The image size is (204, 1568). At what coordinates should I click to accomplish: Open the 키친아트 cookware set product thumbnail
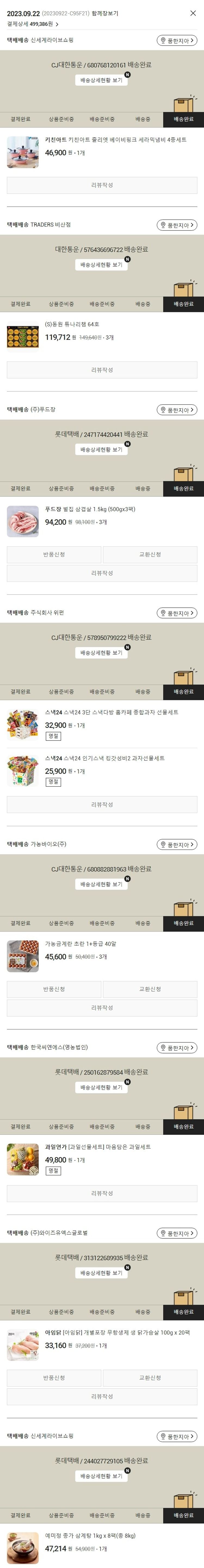[x=23, y=152]
